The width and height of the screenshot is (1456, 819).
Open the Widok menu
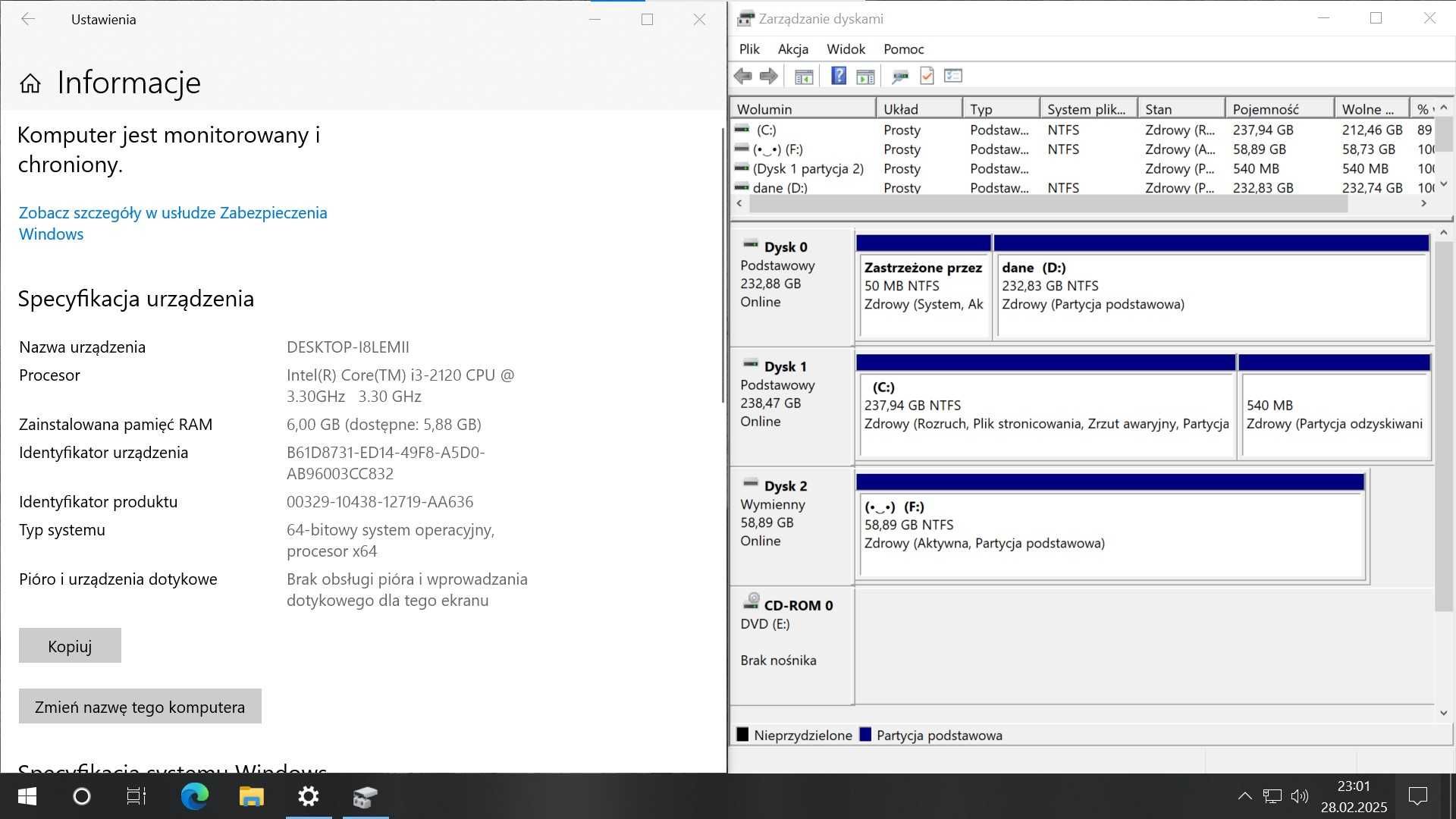pyautogui.click(x=846, y=49)
